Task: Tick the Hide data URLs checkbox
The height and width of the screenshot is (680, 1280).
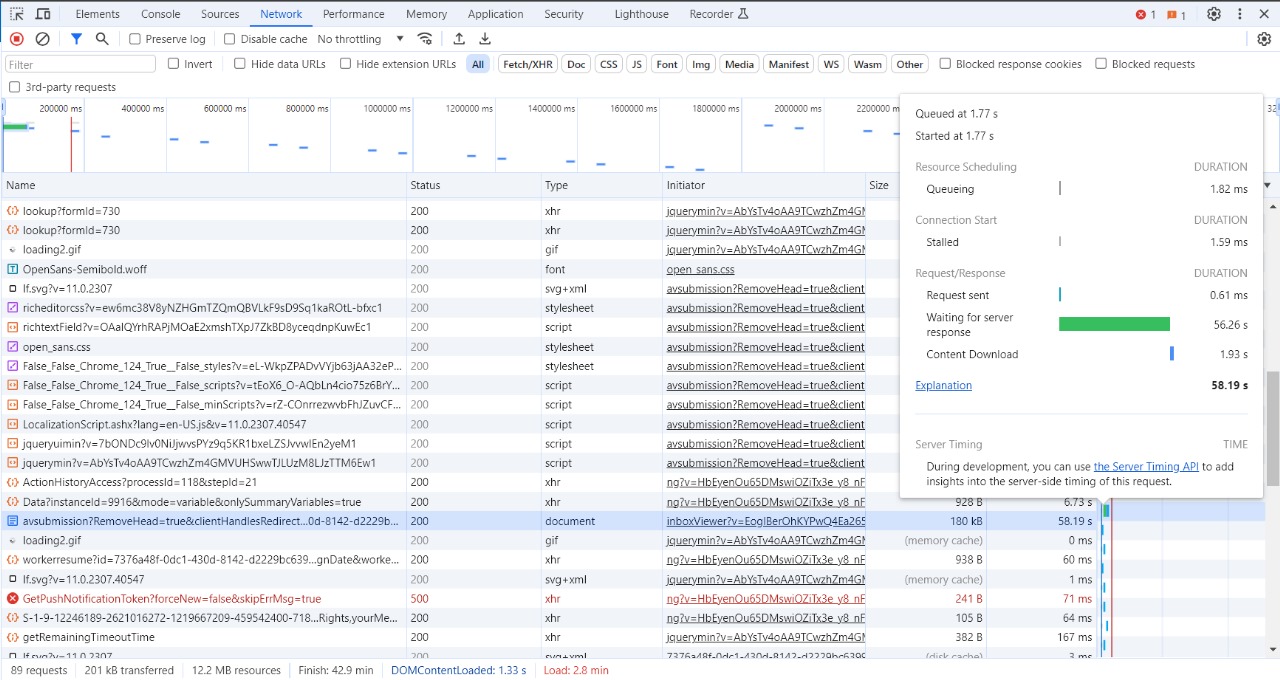Action: [x=240, y=64]
